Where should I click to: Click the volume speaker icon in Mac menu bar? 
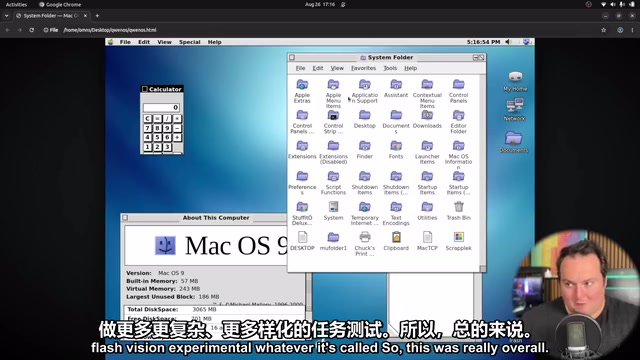click(x=508, y=42)
